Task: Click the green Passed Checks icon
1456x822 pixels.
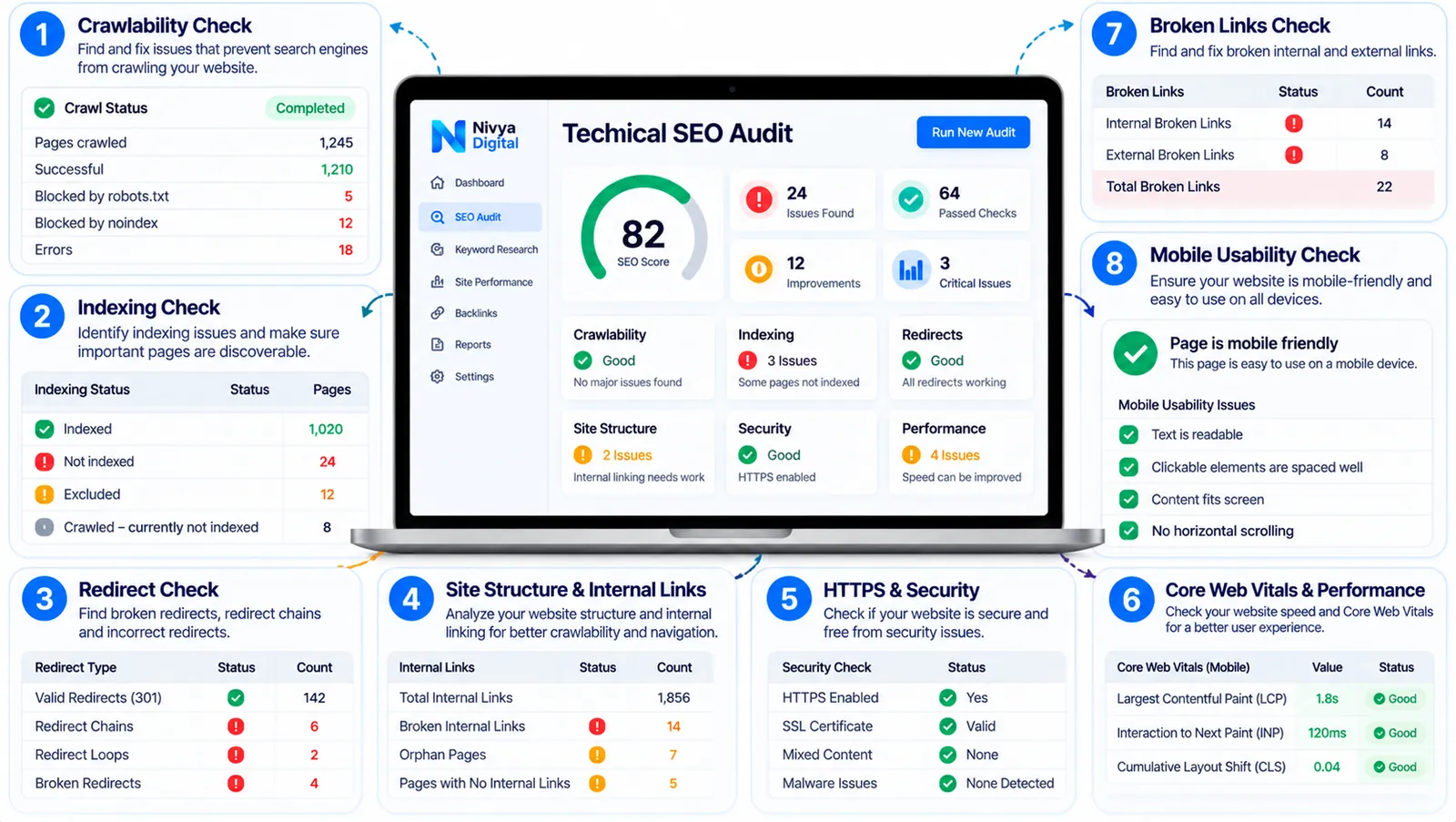Action: tap(910, 199)
